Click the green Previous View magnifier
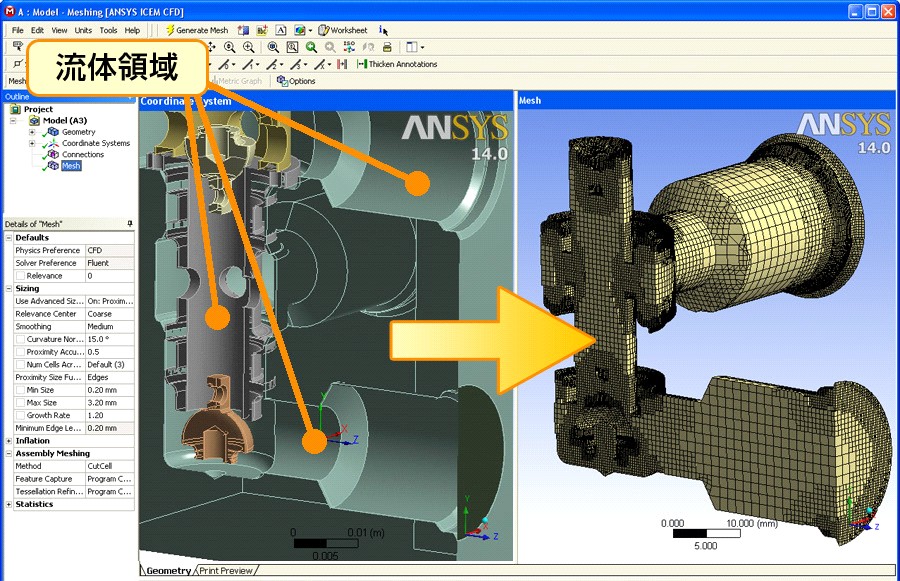The height and width of the screenshot is (581, 900). click(311, 47)
